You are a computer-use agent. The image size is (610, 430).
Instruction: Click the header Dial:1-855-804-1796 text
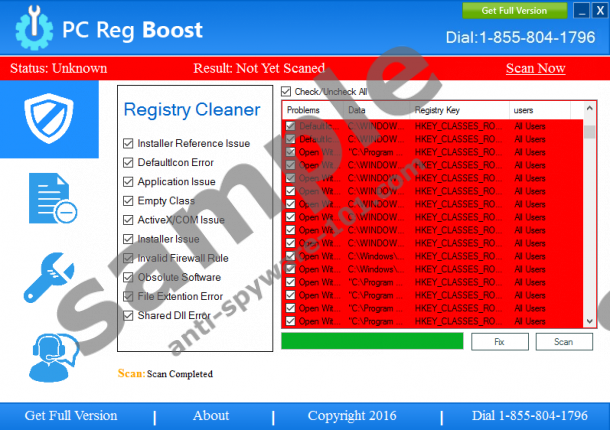521,37
